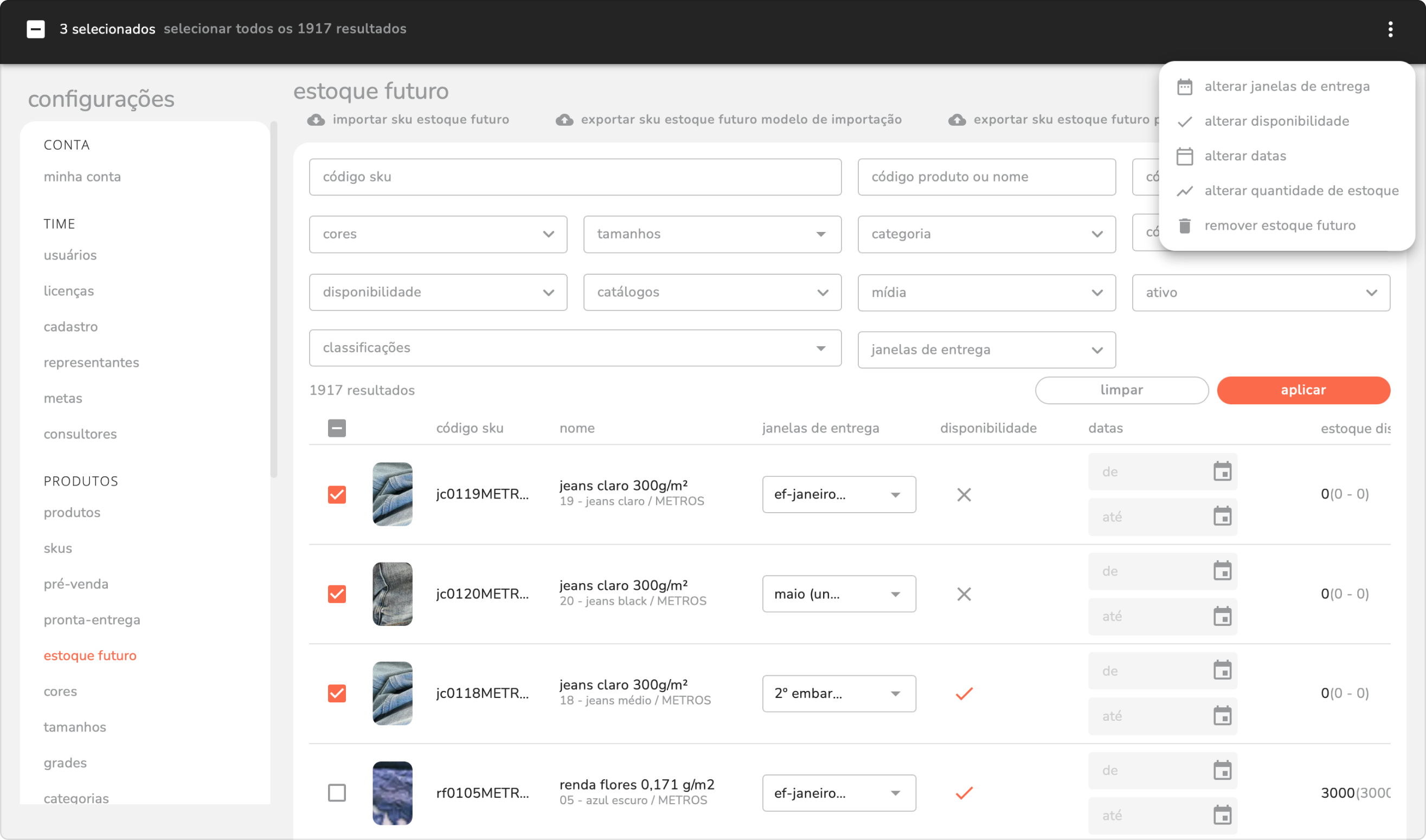Open calendar picker for jc0120METR 'até' date
1426x840 pixels.
coord(1222,616)
